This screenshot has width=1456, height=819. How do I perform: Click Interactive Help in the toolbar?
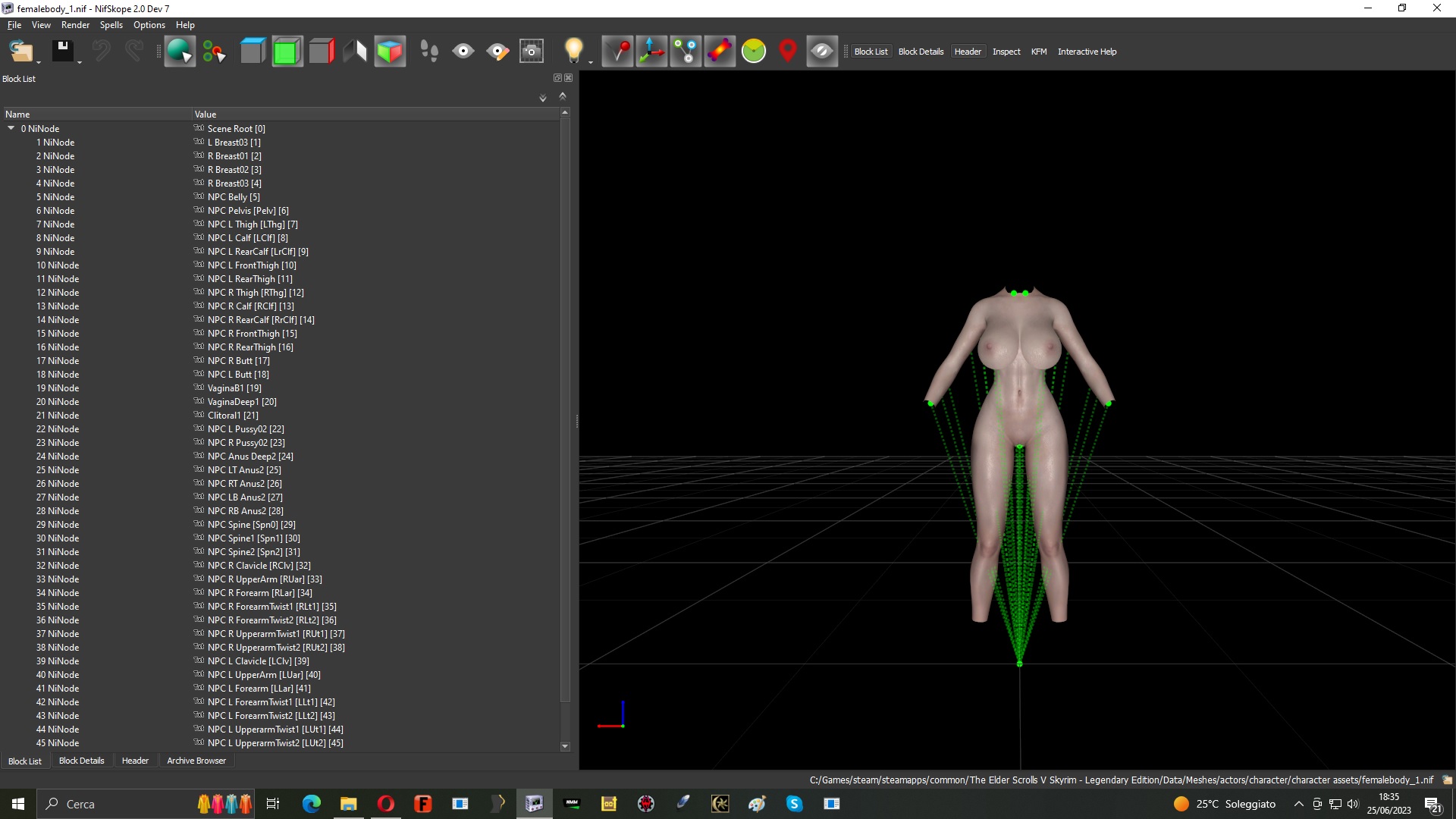point(1087,52)
